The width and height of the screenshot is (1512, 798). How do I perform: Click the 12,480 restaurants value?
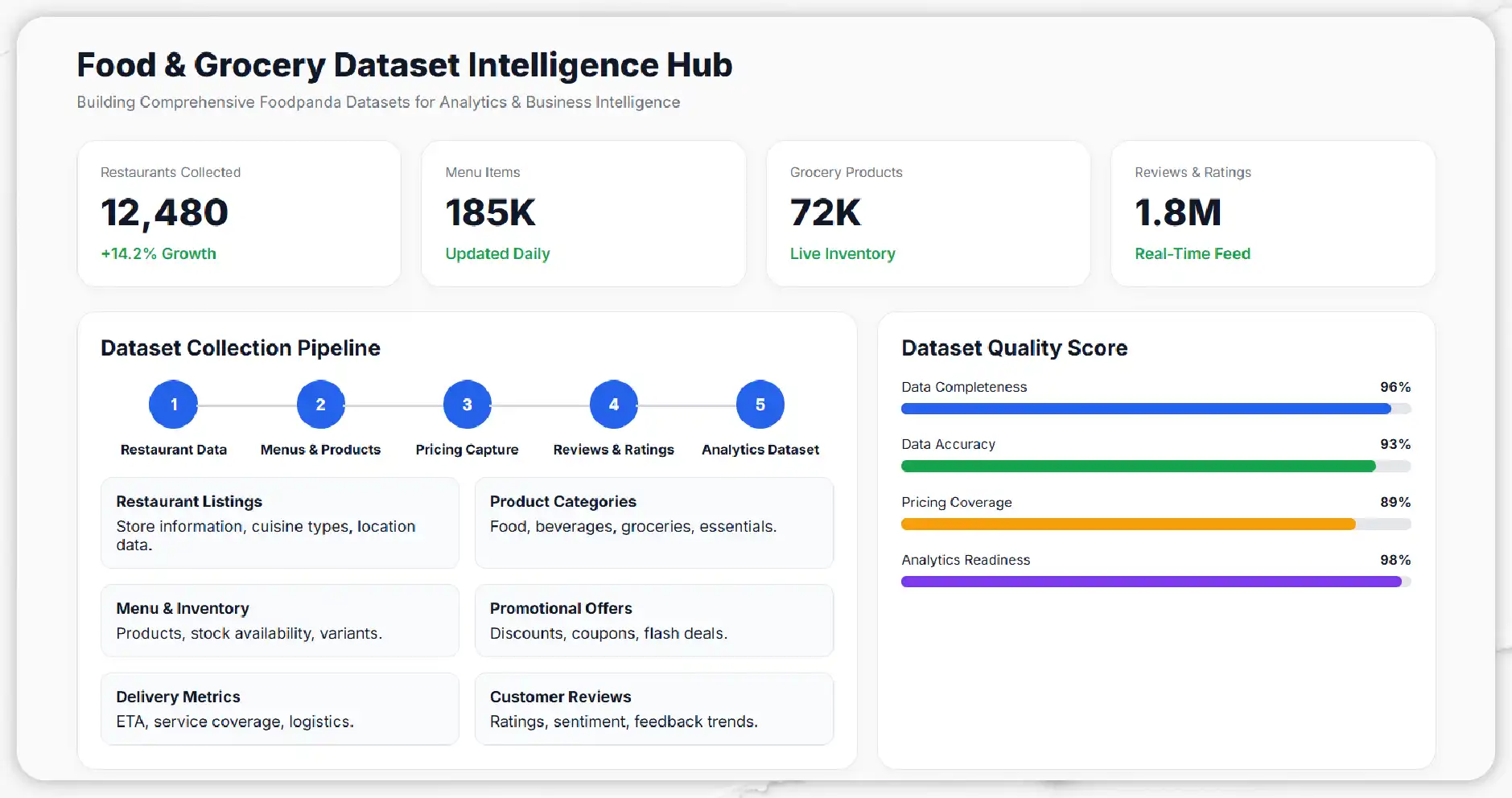(x=164, y=213)
